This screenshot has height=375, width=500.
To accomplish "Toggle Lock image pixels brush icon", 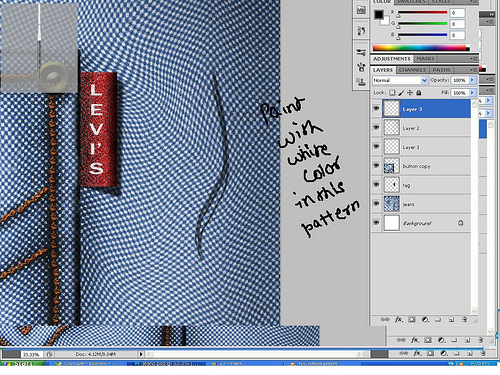I will [401, 93].
